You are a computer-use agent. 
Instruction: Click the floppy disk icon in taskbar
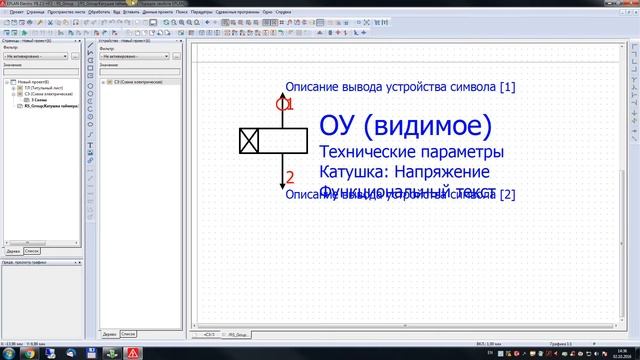[91, 353]
